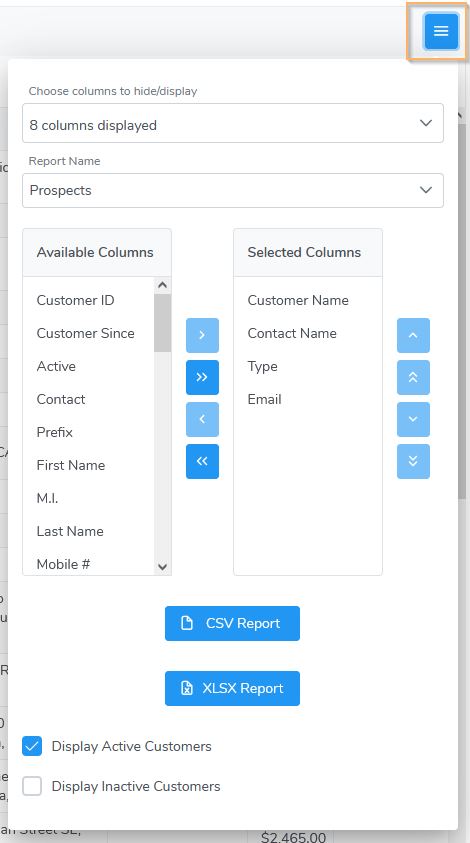Click scroll up arrow in Available Columns
Image resolution: width=470 pixels, height=843 pixels.
pyautogui.click(x=162, y=285)
